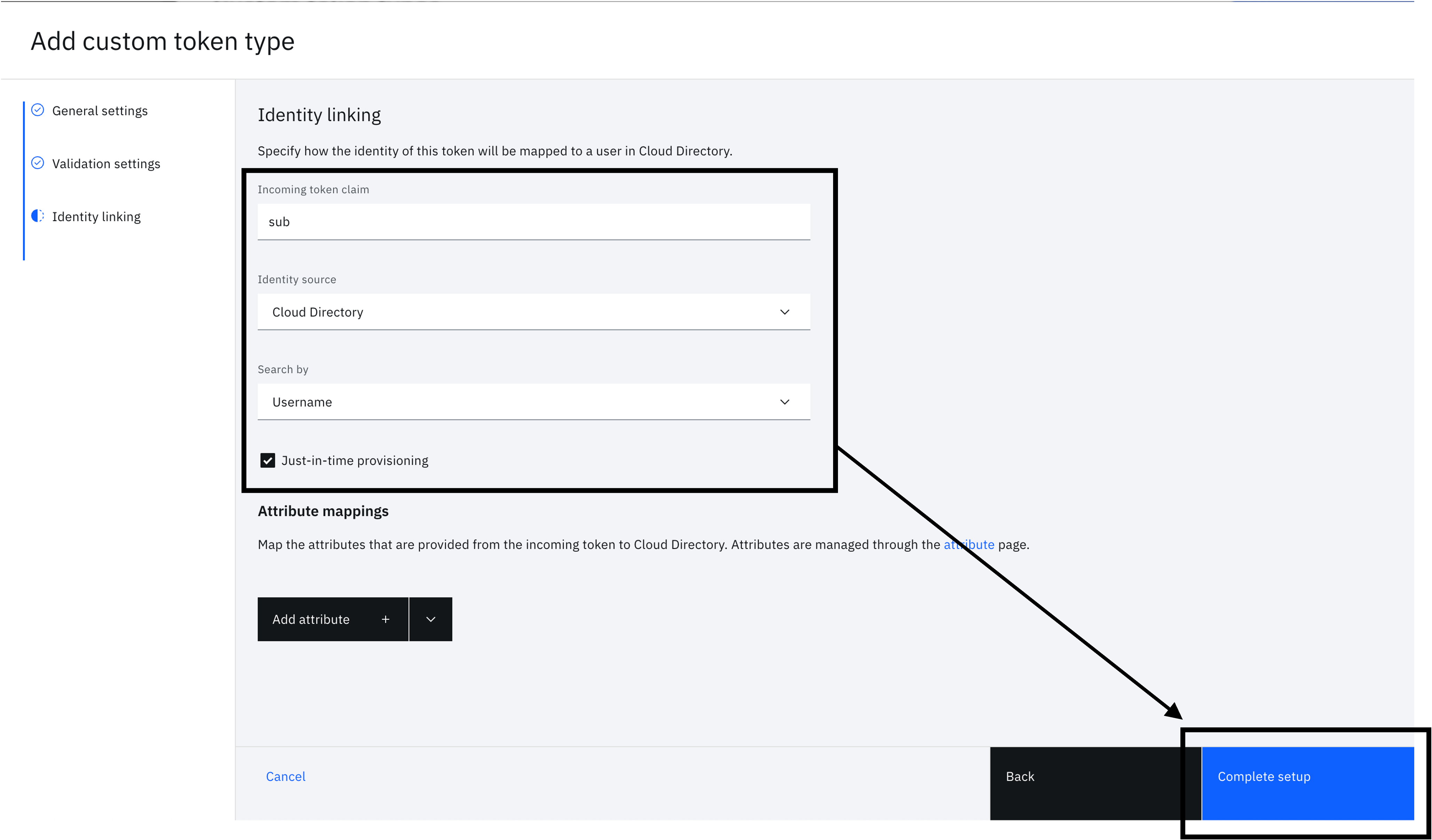Focus the Incoming token claim field

pos(533,222)
